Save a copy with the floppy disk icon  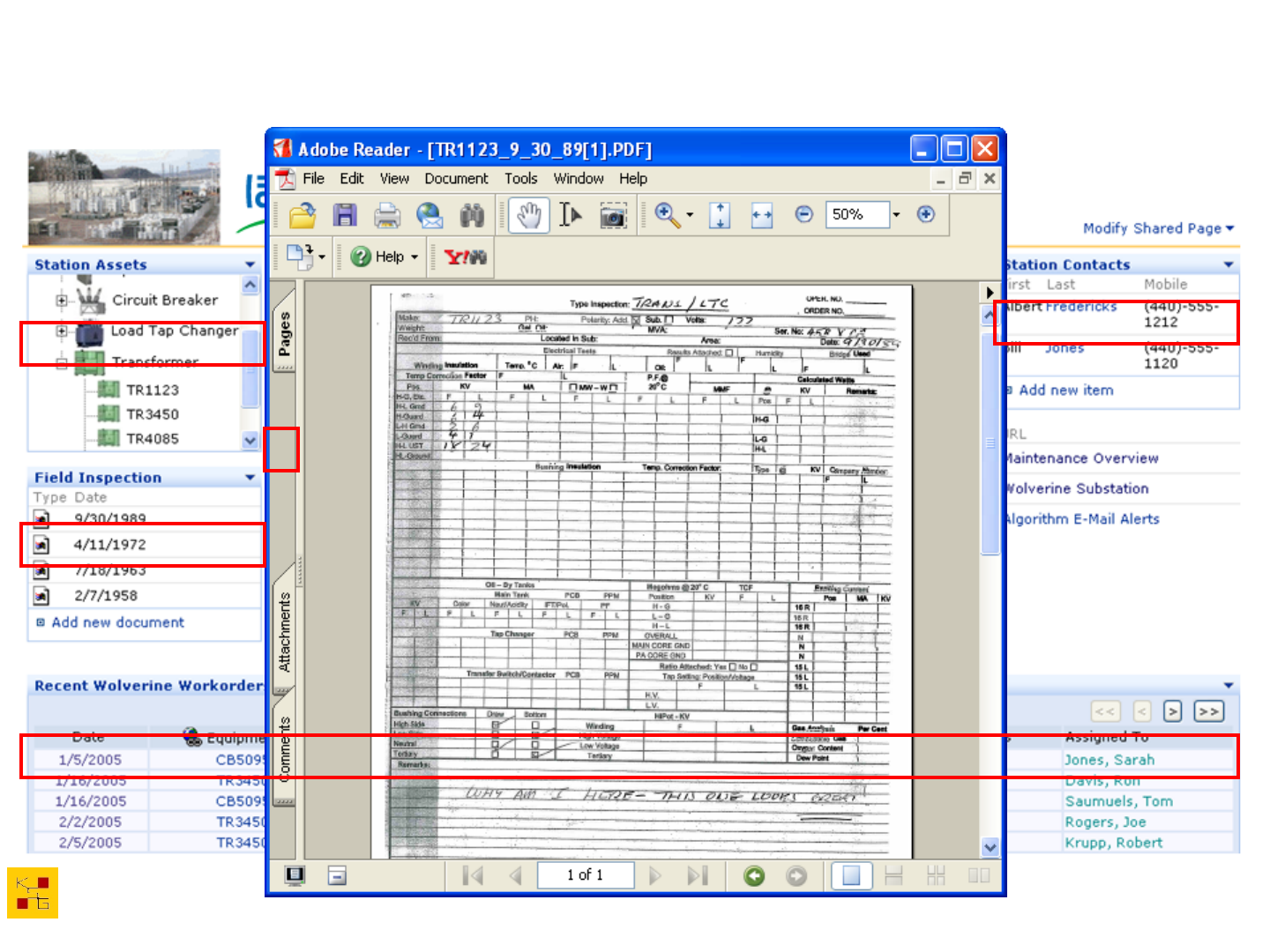pos(344,215)
